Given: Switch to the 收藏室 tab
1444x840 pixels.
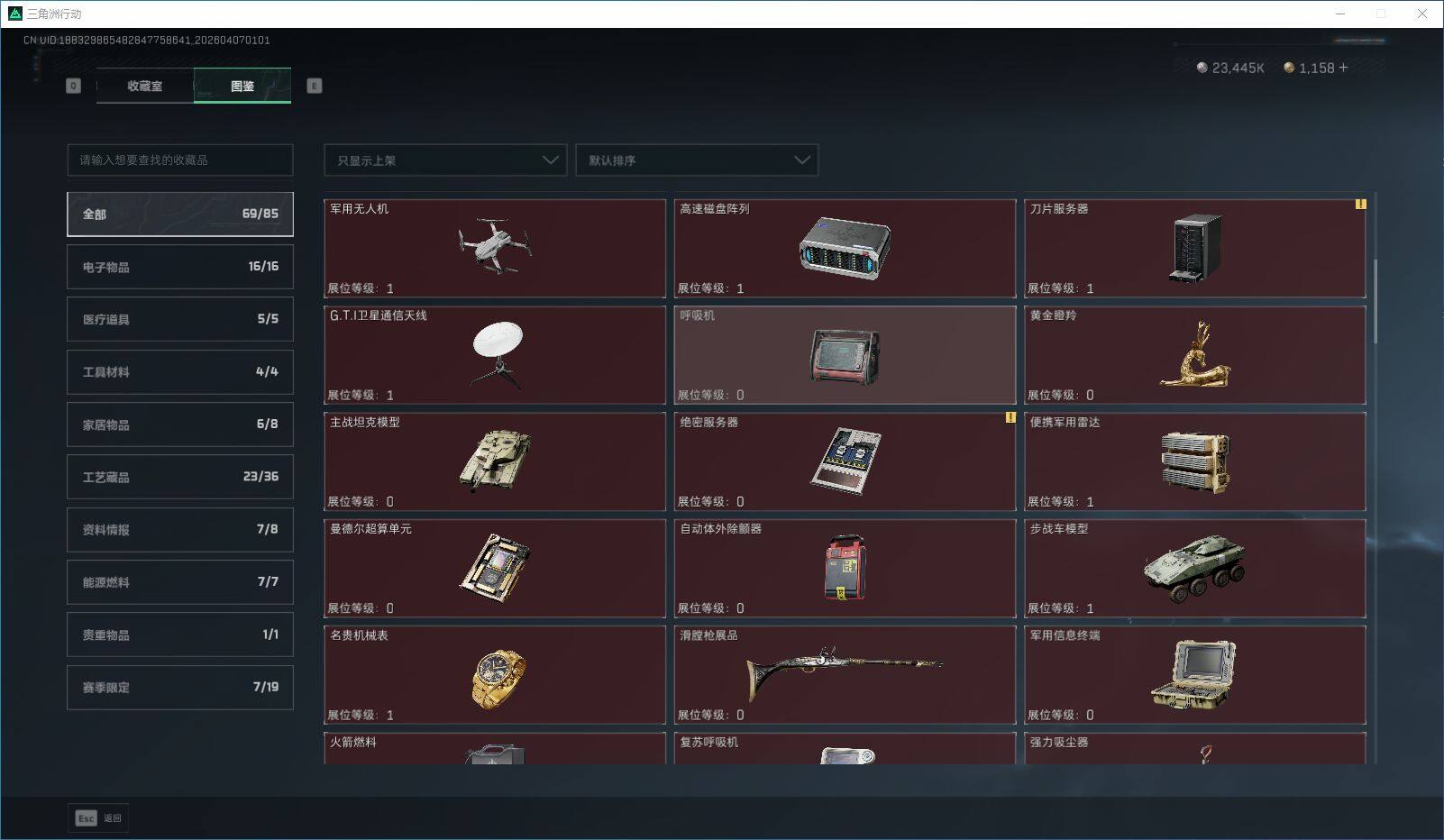Looking at the screenshot, I should pos(145,86).
